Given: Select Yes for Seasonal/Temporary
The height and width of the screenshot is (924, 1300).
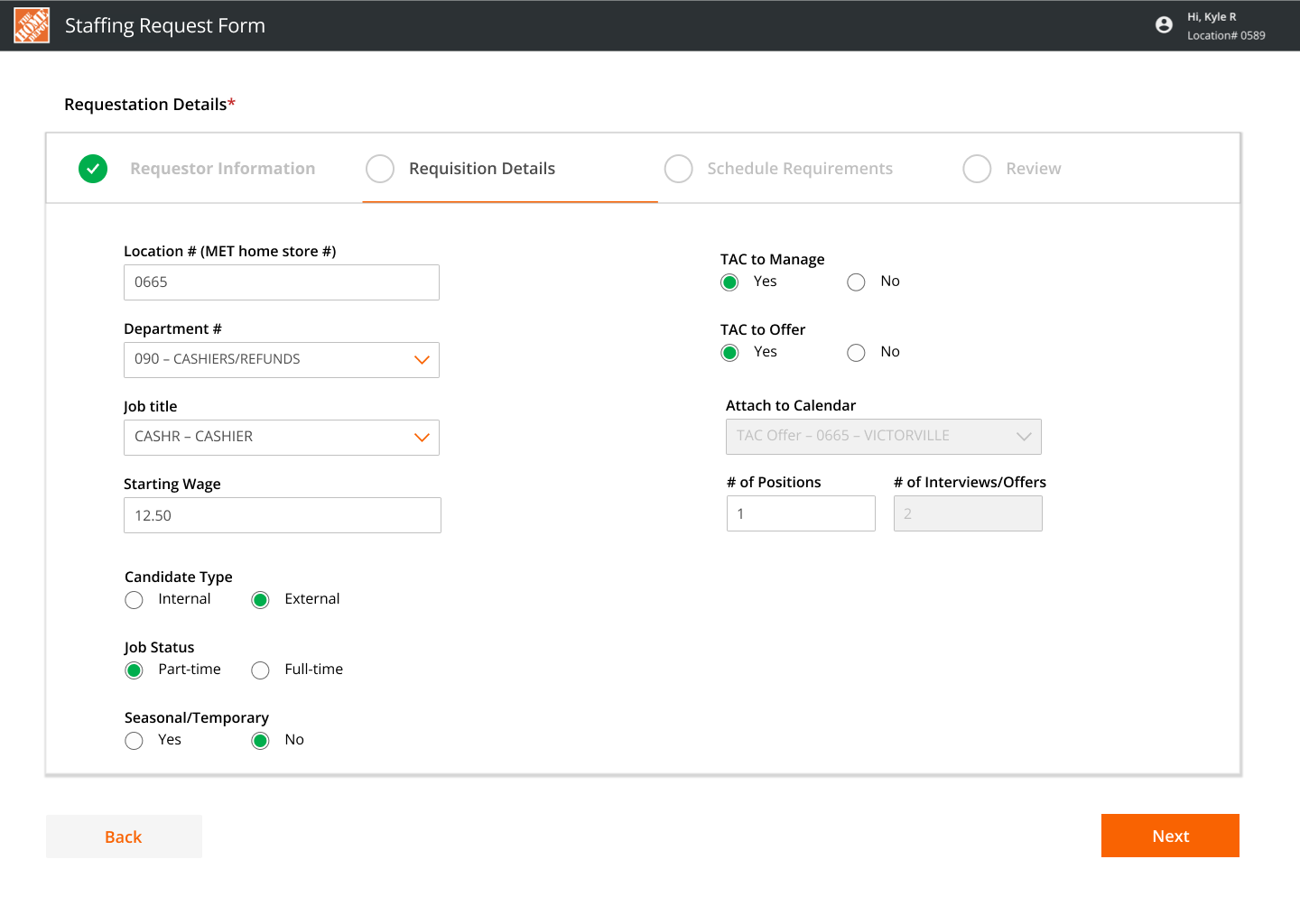Looking at the screenshot, I should click(134, 741).
